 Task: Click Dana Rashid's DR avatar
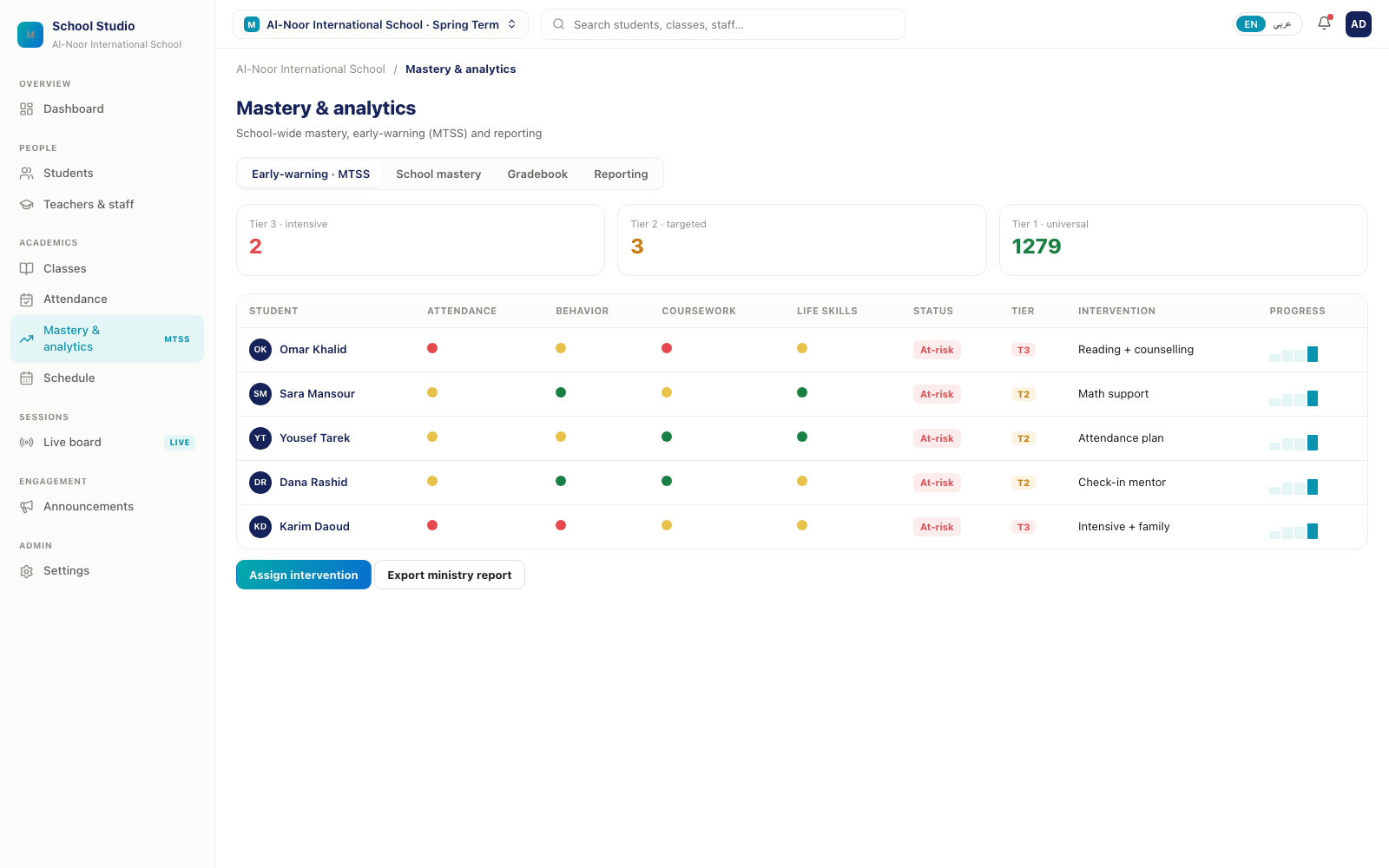point(260,483)
